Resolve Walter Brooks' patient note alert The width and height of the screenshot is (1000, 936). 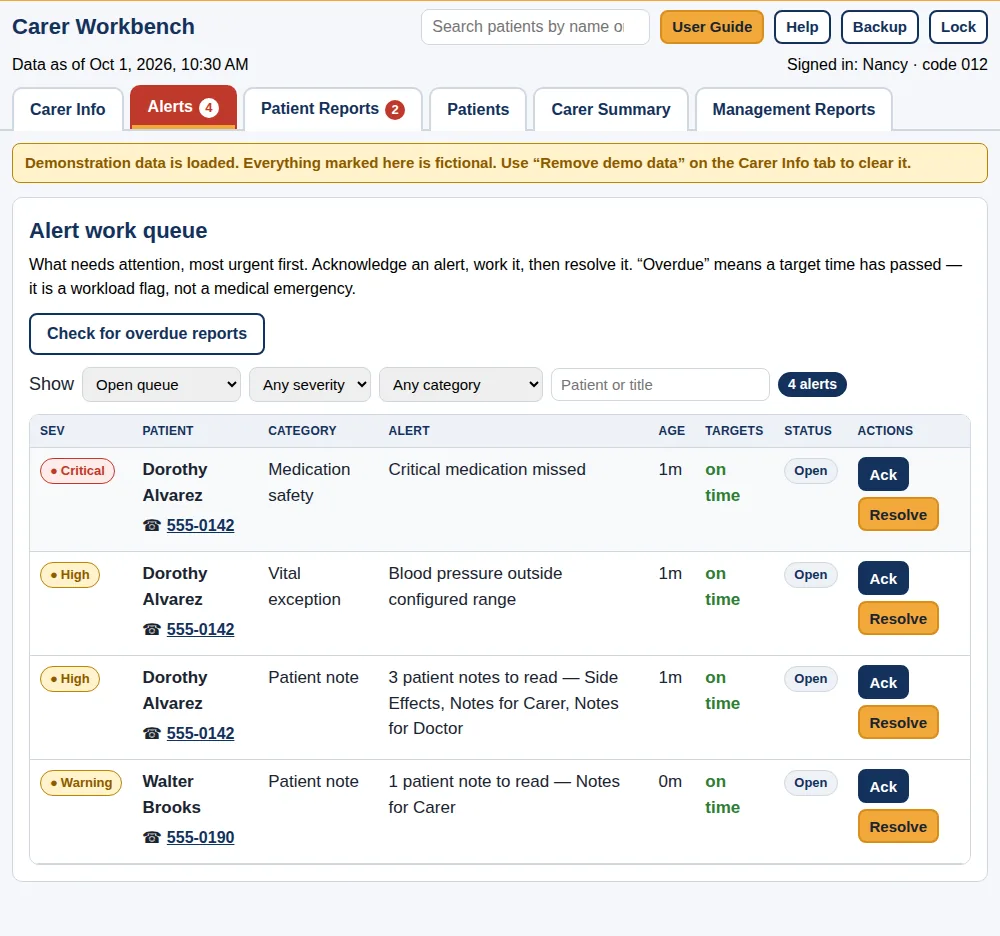[898, 826]
